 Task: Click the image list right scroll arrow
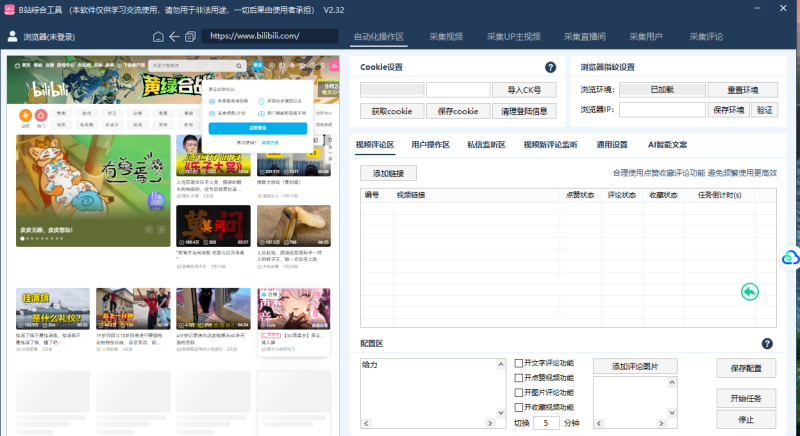click(661, 423)
